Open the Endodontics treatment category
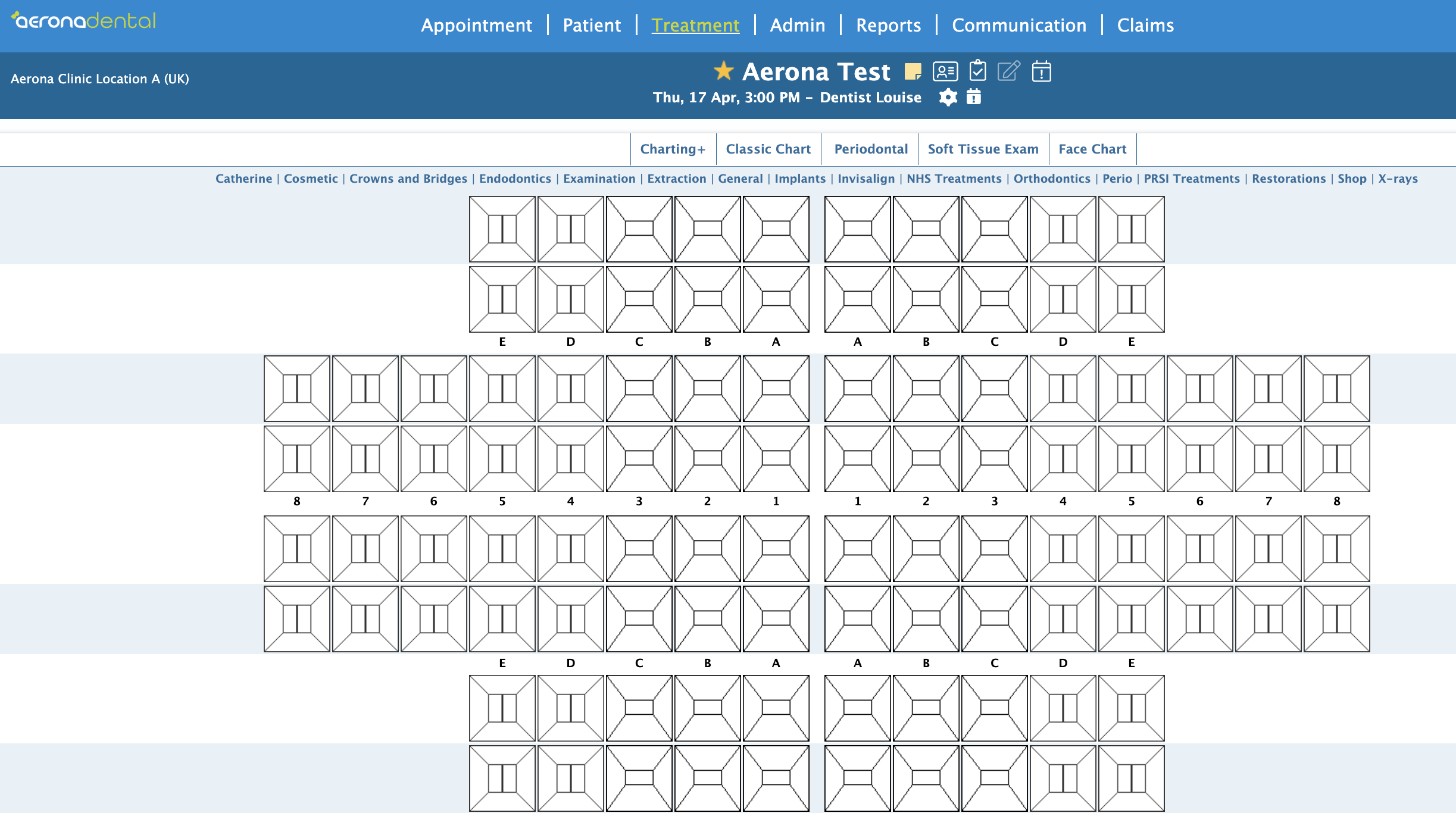Image resolution: width=1456 pixels, height=813 pixels. pos(515,179)
